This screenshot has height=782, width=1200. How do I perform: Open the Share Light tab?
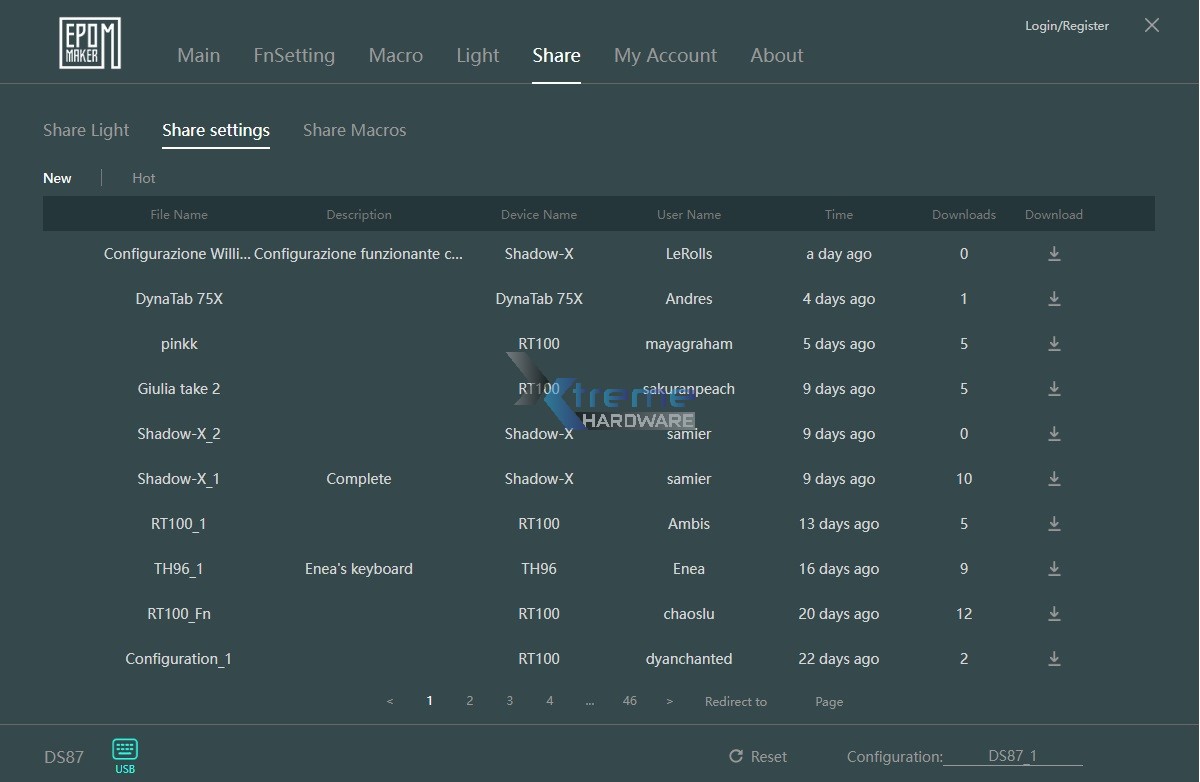pos(86,130)
